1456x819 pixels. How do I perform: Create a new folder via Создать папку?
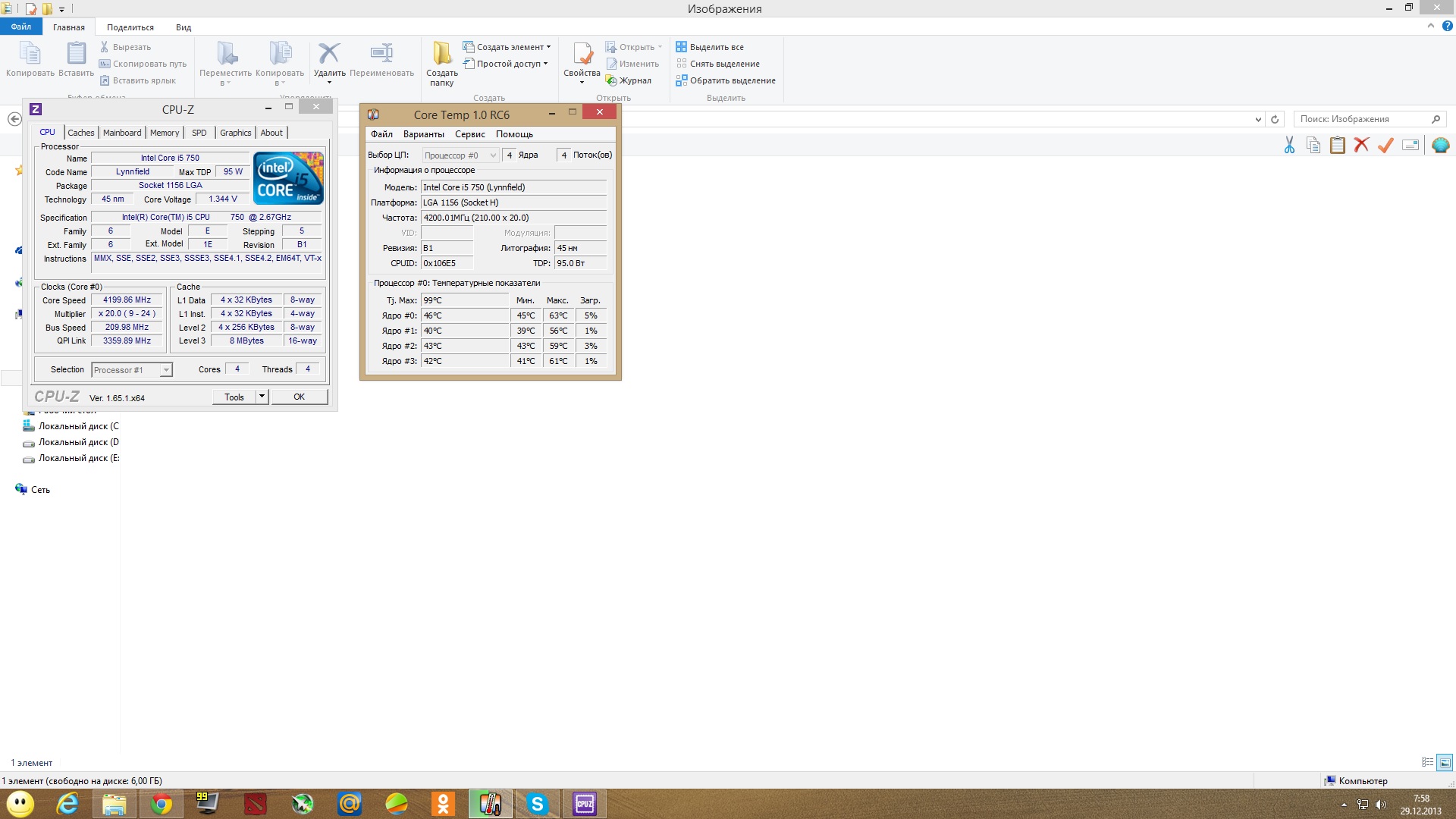point(441,64)
